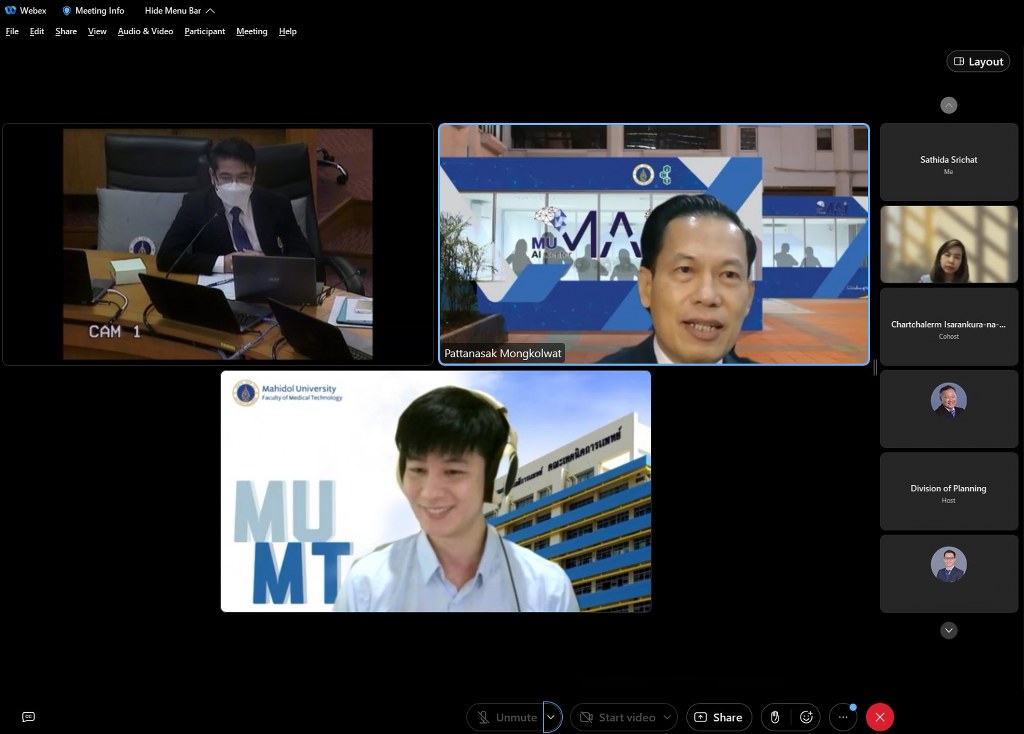This screenshot has width=1024, height=734.
Task: Unmute the microphone
Action: click(x=506, y=717)
